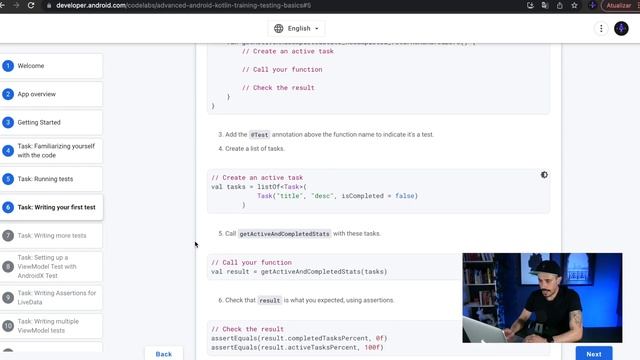The image size is (640, 360).
Task: Click the inline code word result
Action: (269, 300)
